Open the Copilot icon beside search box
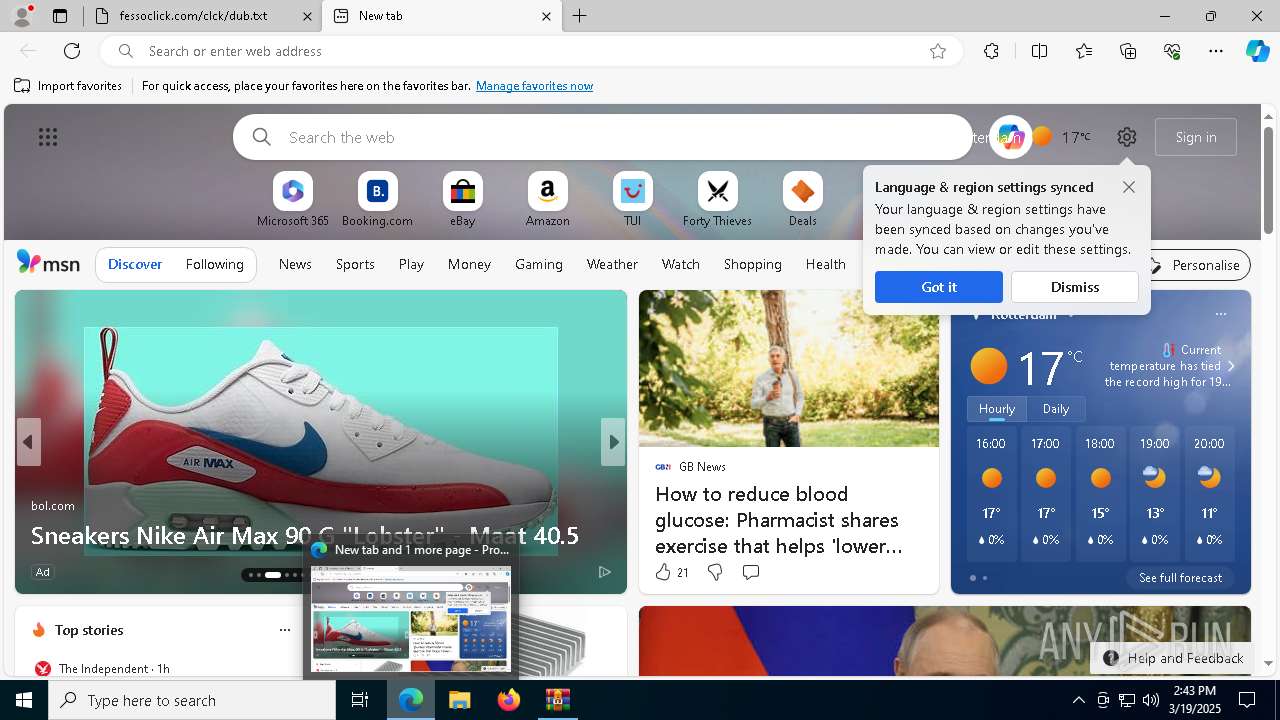This screenshot has height=720, width=1280. tap(1010, 137)
